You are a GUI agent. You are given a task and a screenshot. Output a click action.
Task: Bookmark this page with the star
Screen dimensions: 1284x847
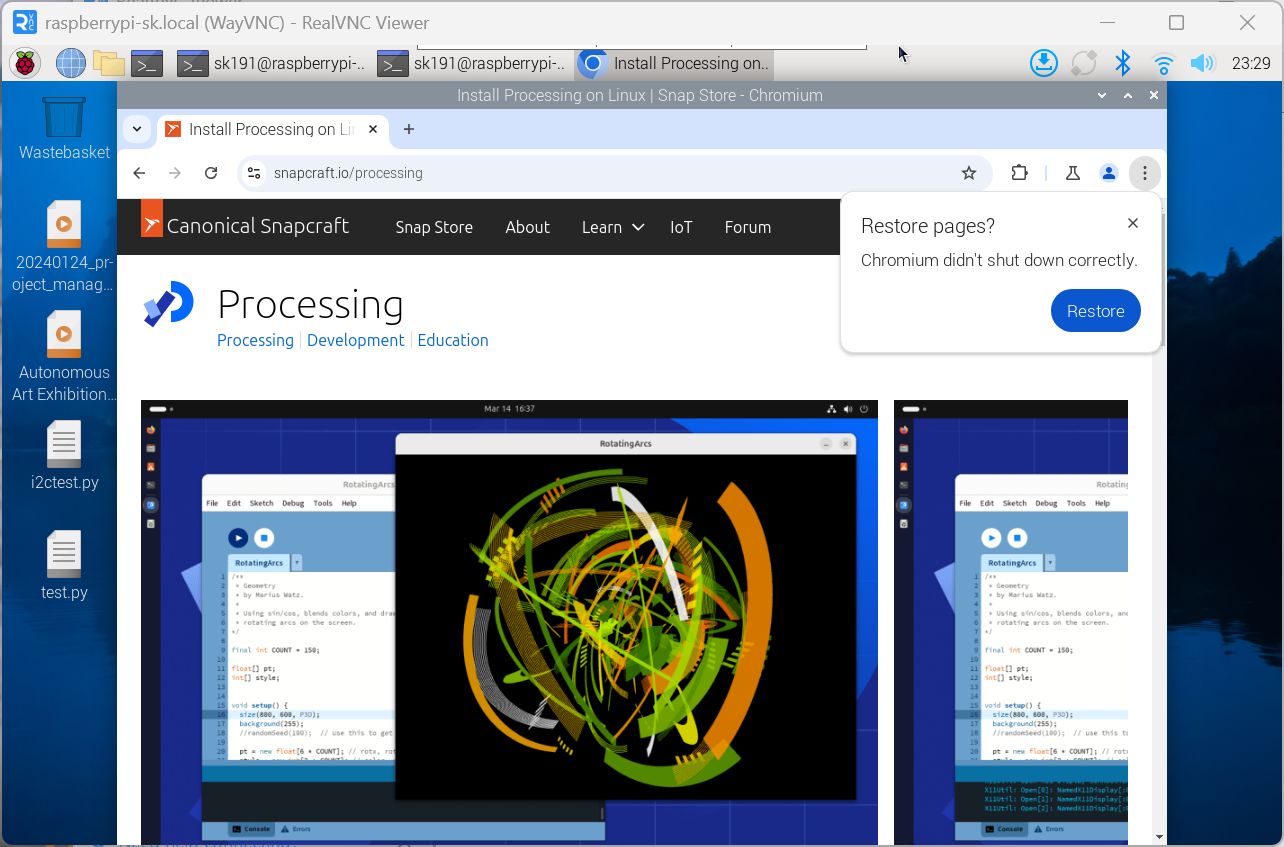pyautogui.click(x=968, y=173)
